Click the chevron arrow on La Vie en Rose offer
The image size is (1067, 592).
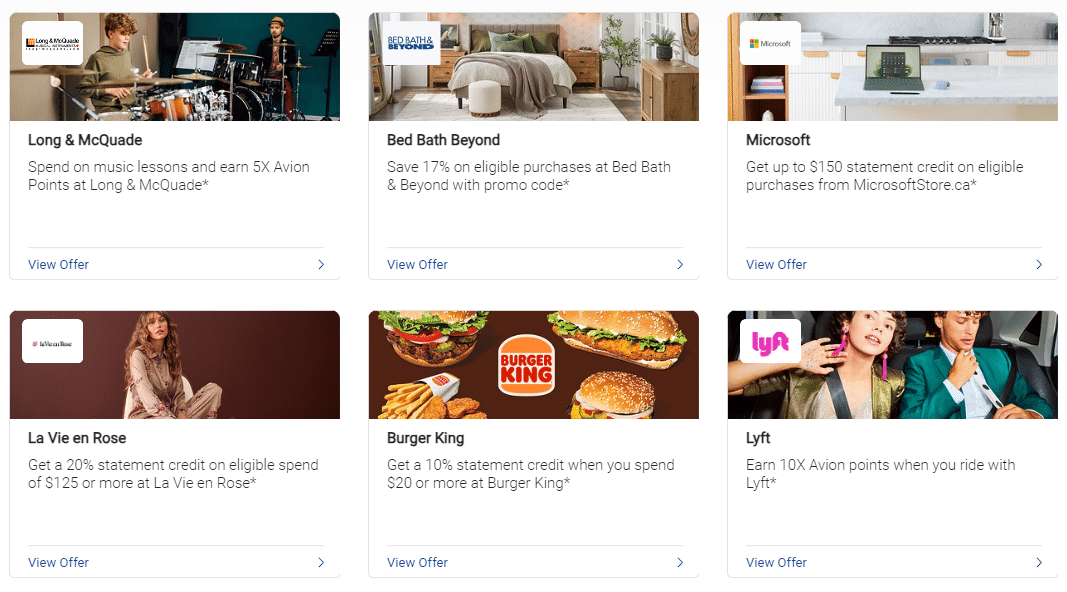coord(321,563)
